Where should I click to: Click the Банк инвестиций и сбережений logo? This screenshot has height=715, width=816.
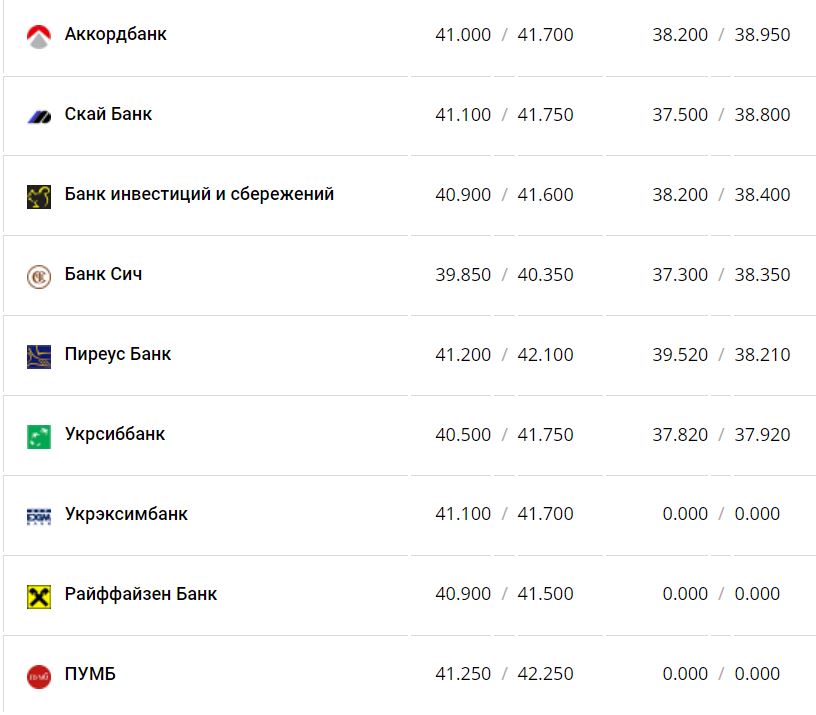coord(38,196)
